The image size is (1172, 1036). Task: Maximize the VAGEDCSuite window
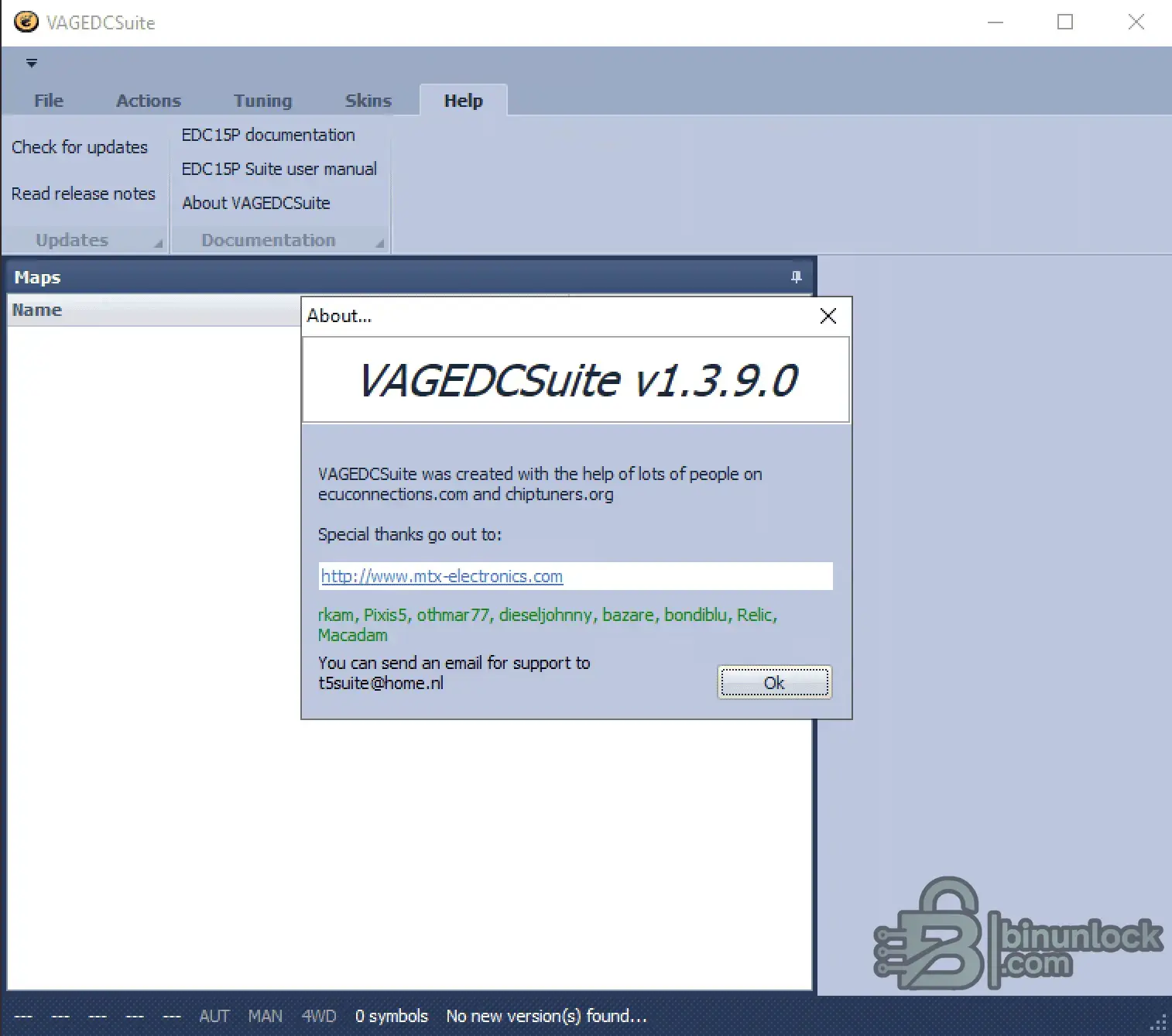(x=1065, y=22)
